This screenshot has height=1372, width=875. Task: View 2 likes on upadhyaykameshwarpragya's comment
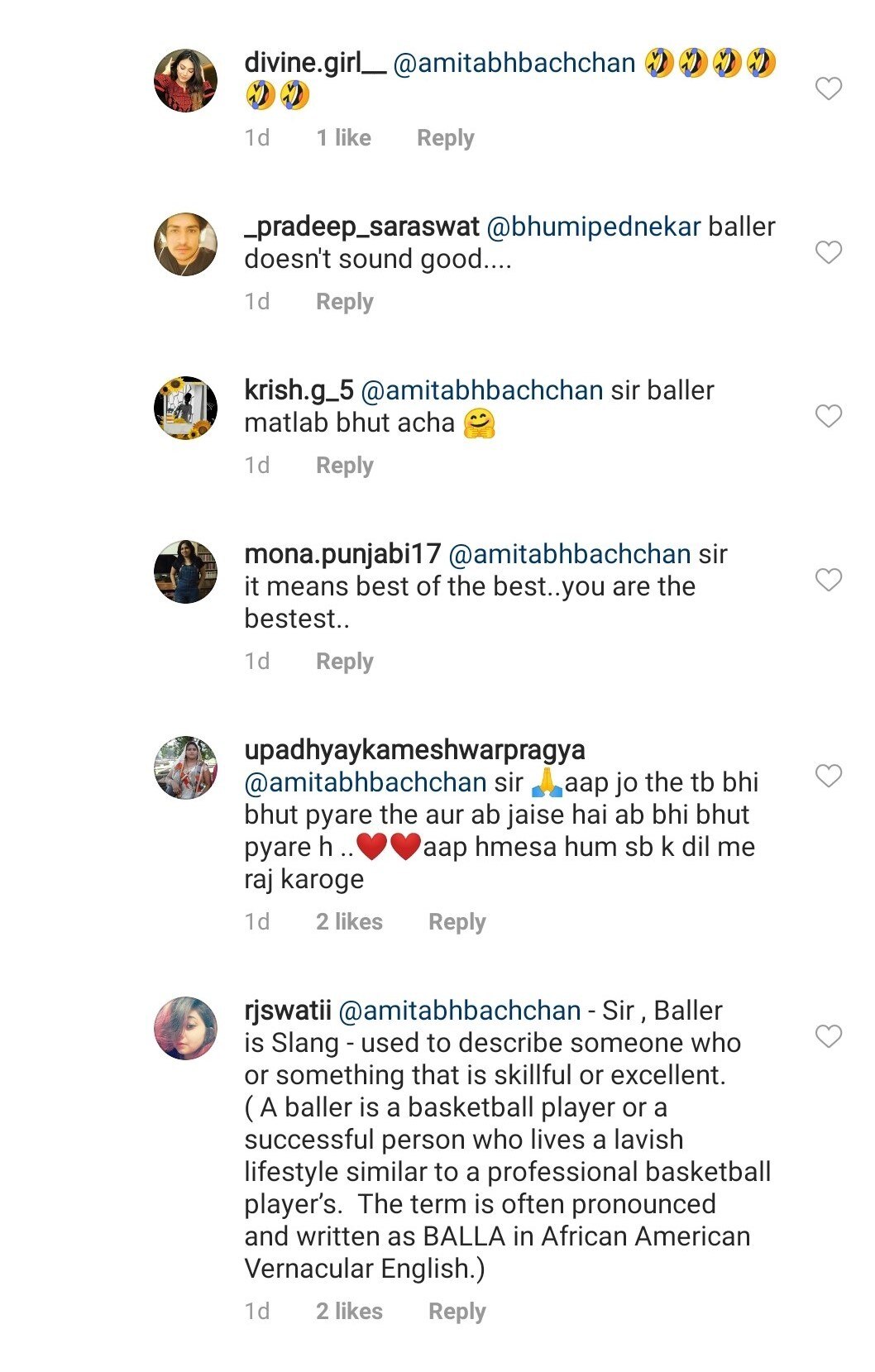[349, 922]
